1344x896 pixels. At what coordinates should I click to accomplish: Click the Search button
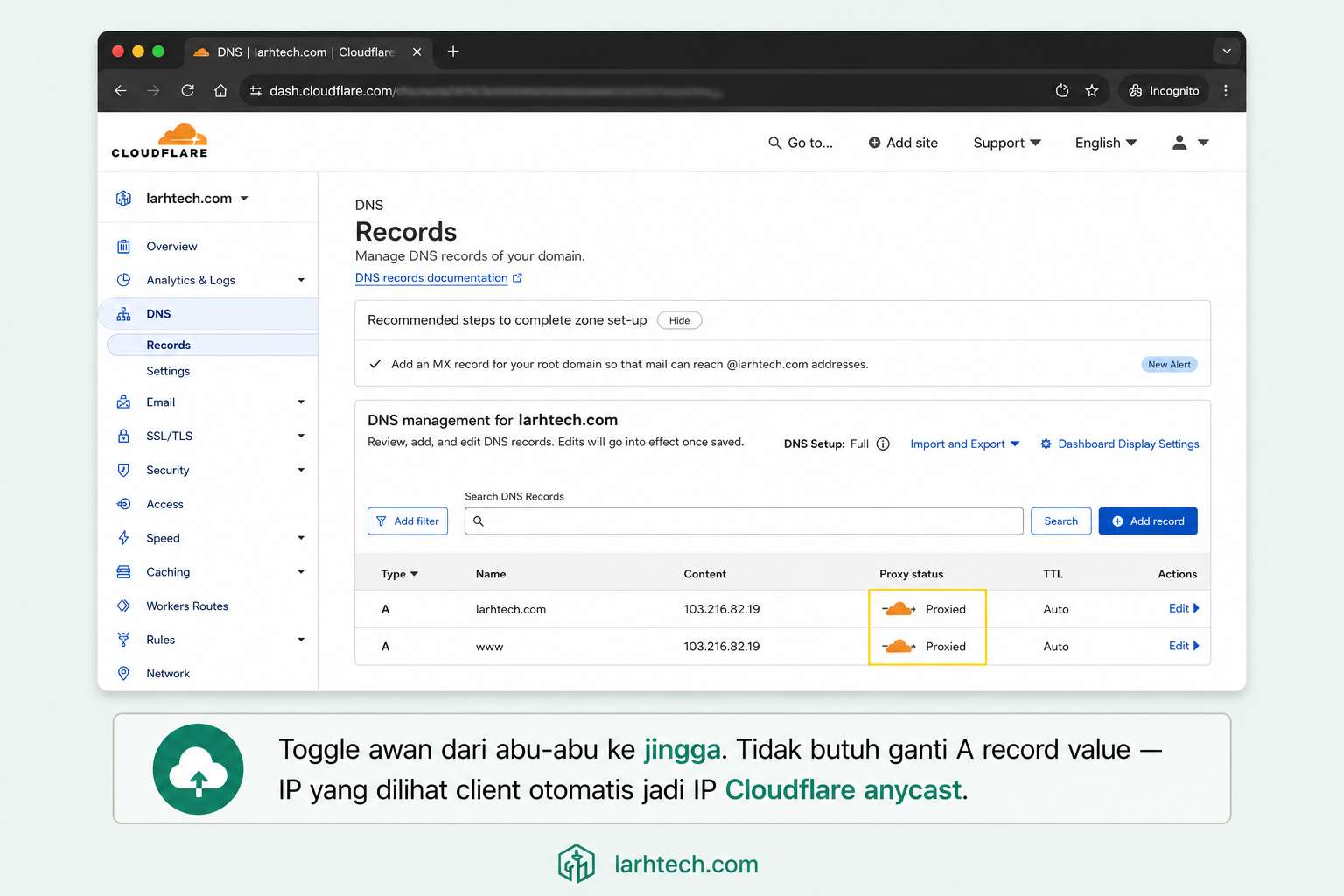1061,521
